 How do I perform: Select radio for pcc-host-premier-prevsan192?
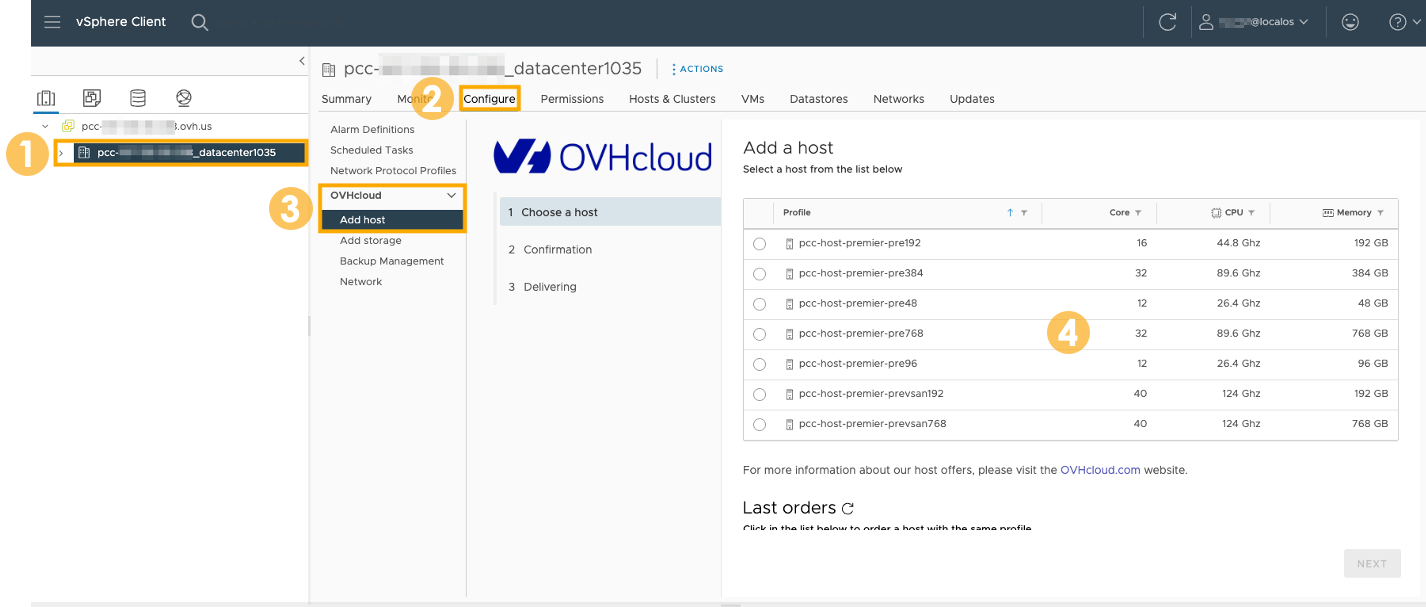click(760, 394)
